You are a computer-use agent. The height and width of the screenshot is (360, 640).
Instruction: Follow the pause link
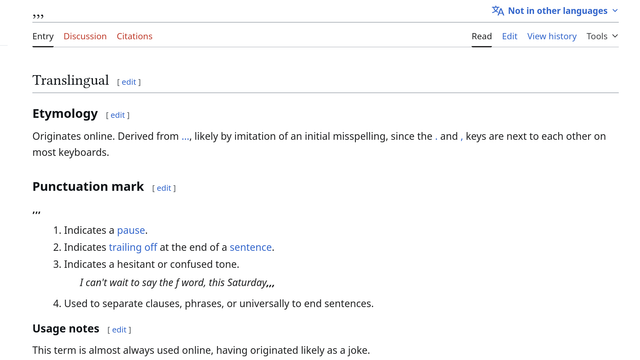pos(131,231)
